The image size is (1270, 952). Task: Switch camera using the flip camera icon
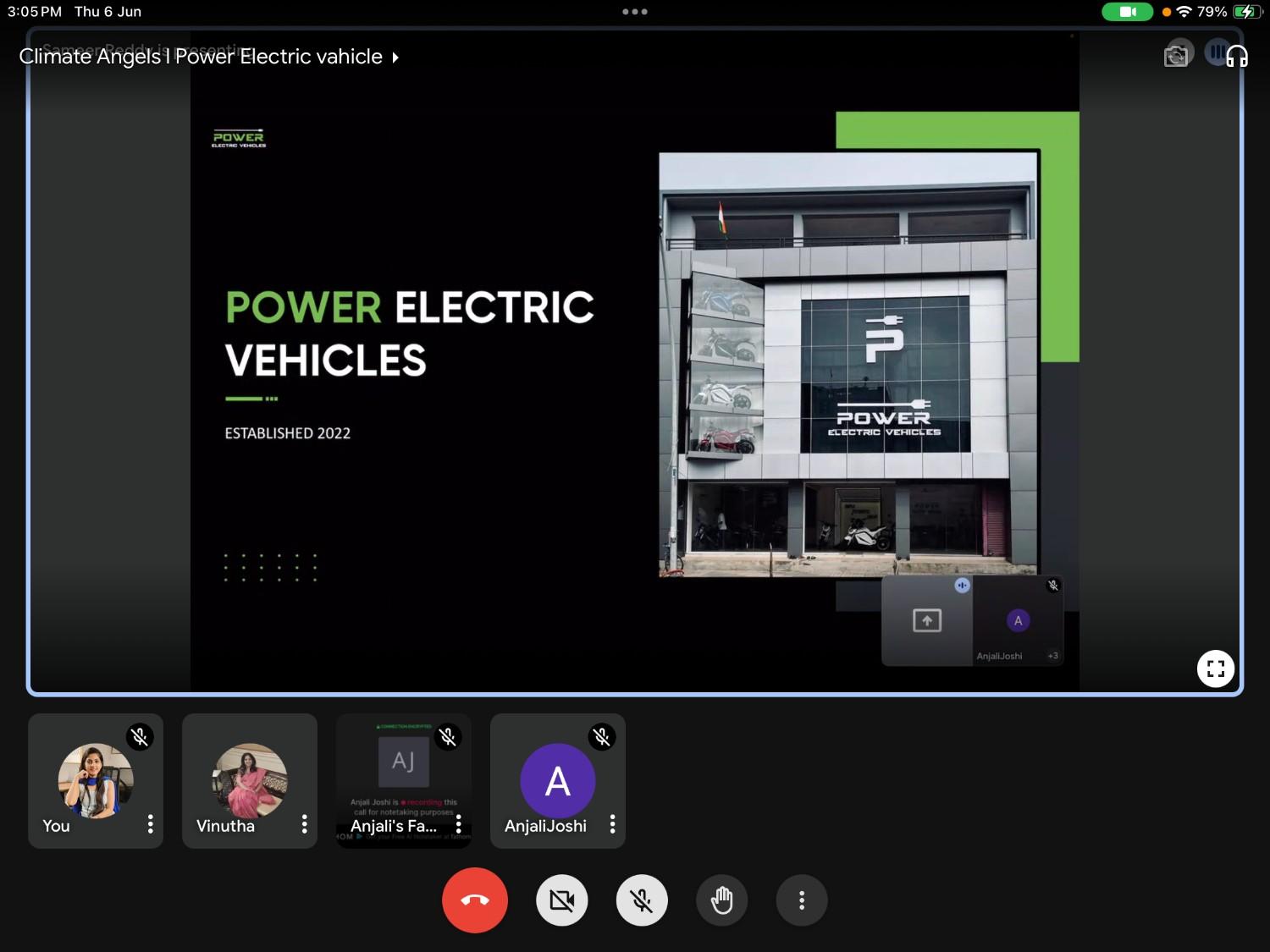coord(1176,56)
